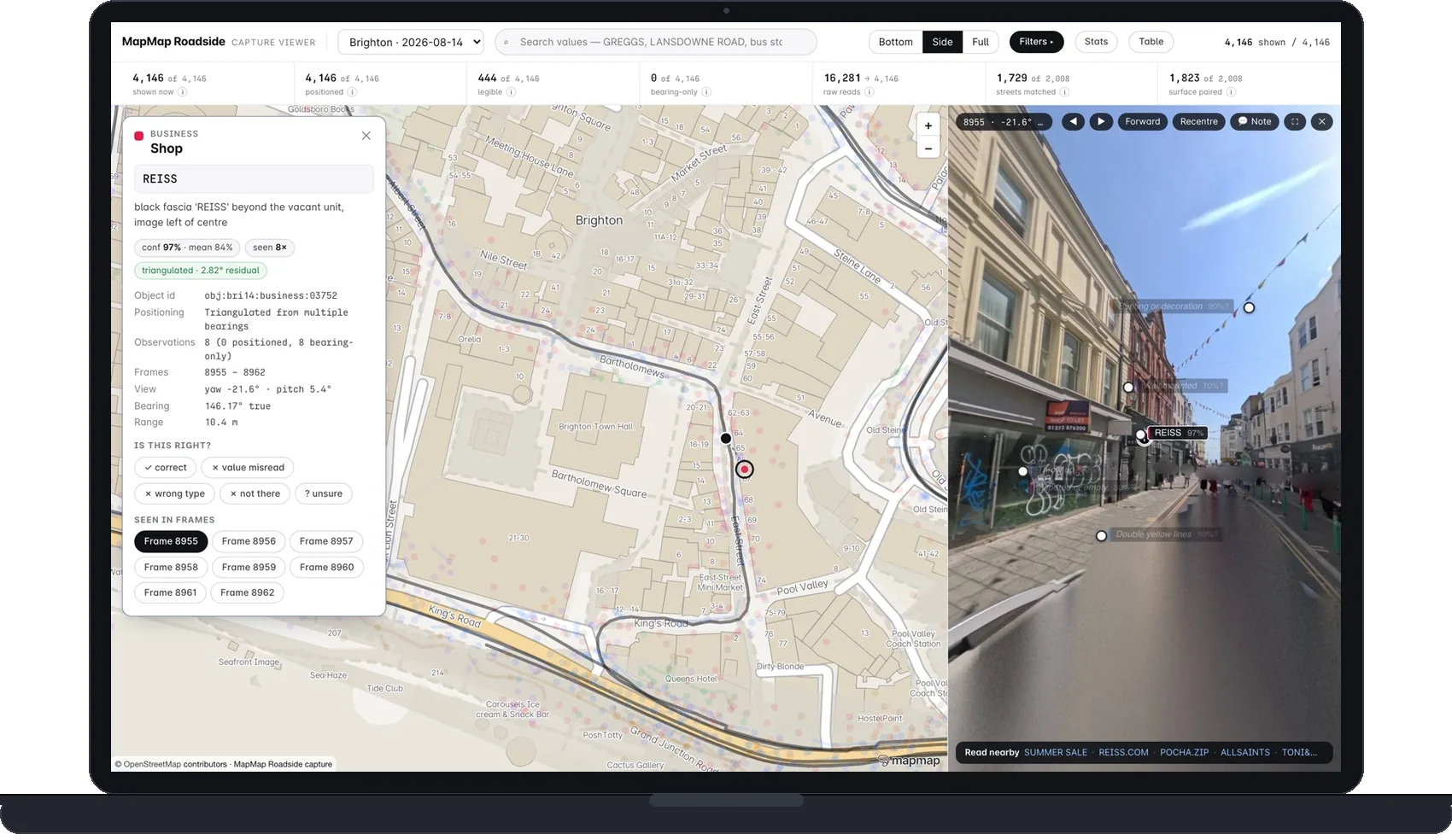The height and width of the screenshot is (840, 1452).
Task: Select the Double yellow lines photo marker
Action: click(x=1101, y=535)
